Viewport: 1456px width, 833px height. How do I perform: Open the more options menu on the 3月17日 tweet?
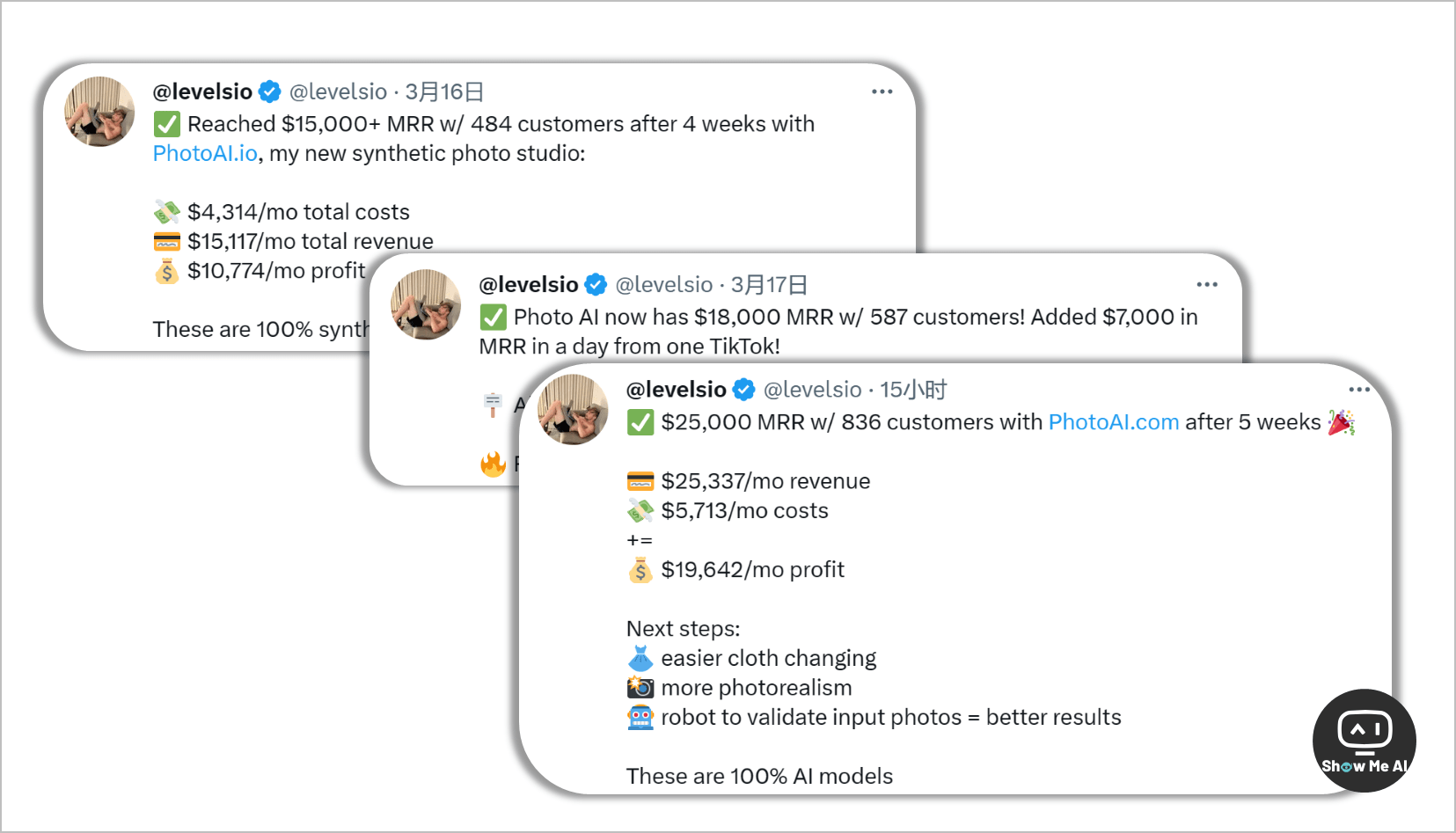pos(1207,284)
